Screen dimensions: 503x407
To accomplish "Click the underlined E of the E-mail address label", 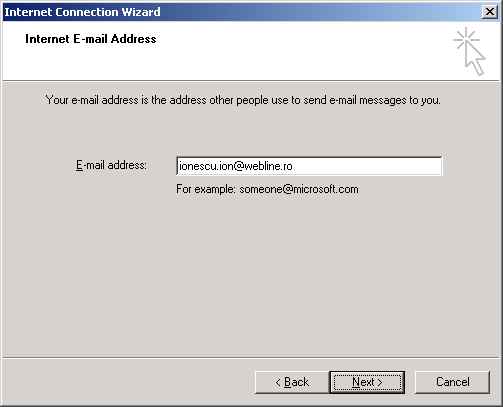I will click(79, 165).
